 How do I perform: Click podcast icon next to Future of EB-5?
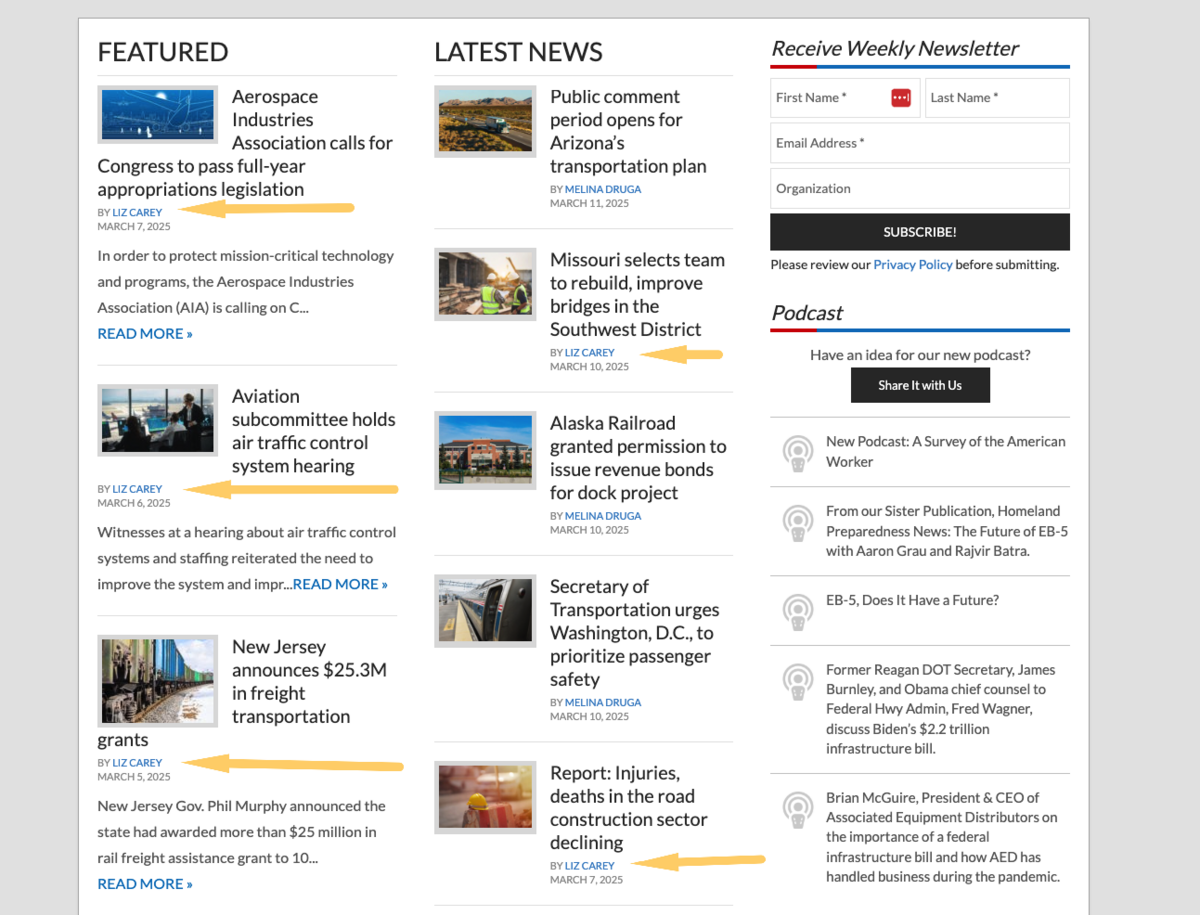click(797, 523)
